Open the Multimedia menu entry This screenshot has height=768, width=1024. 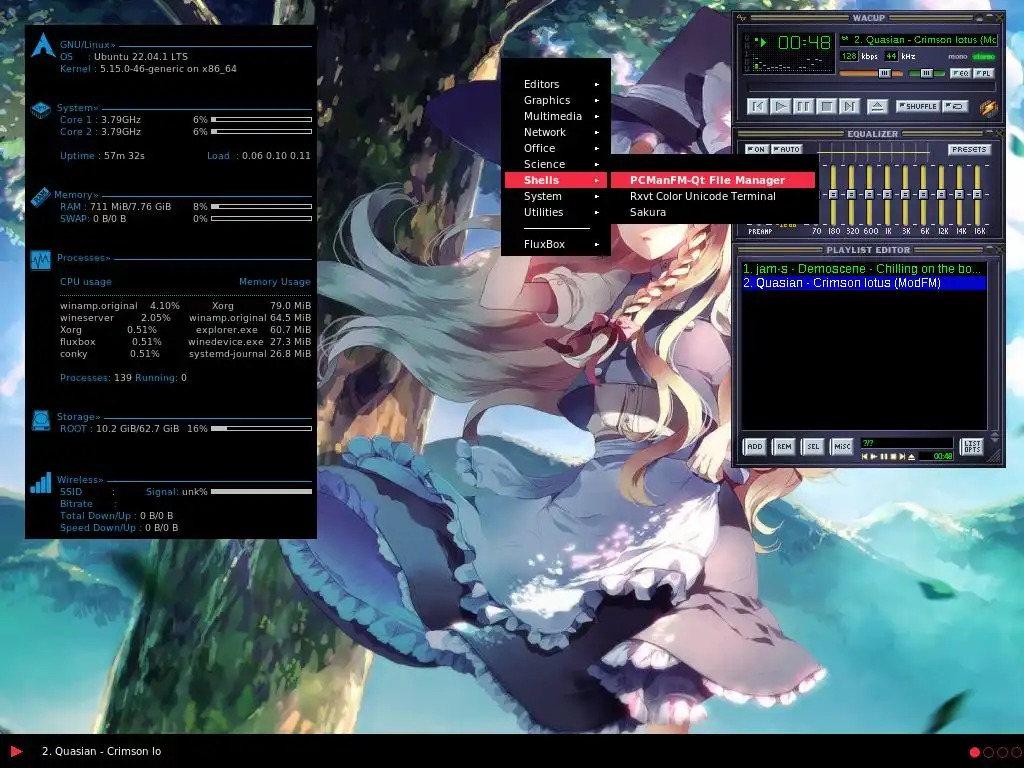556,116
